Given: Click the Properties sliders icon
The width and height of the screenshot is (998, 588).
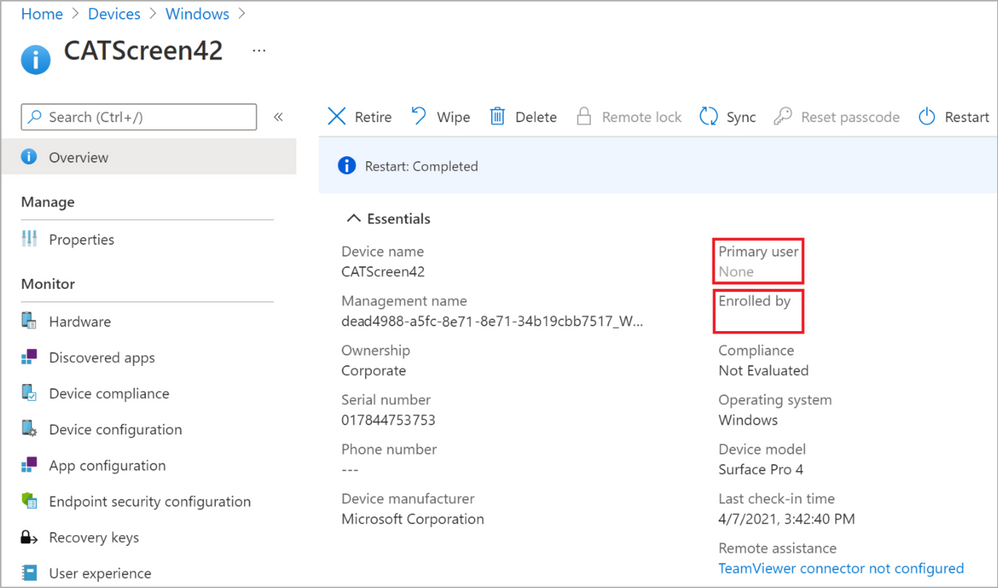Looking at the screenshot, I should (29, 239).
